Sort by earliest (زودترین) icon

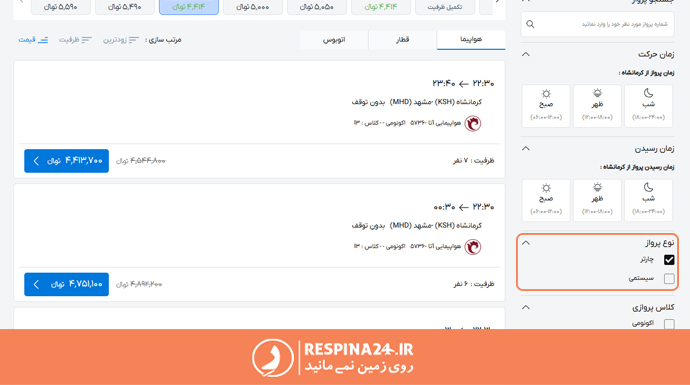(x=134, y=40)
